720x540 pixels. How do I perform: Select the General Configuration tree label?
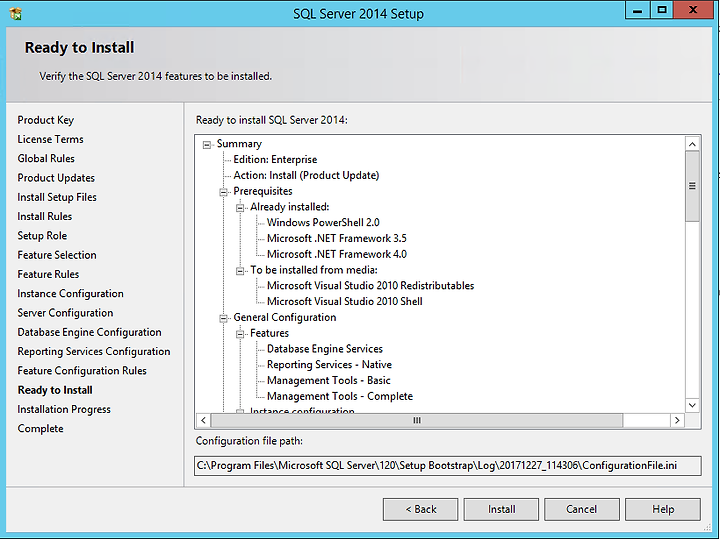[x=285, y=317]
